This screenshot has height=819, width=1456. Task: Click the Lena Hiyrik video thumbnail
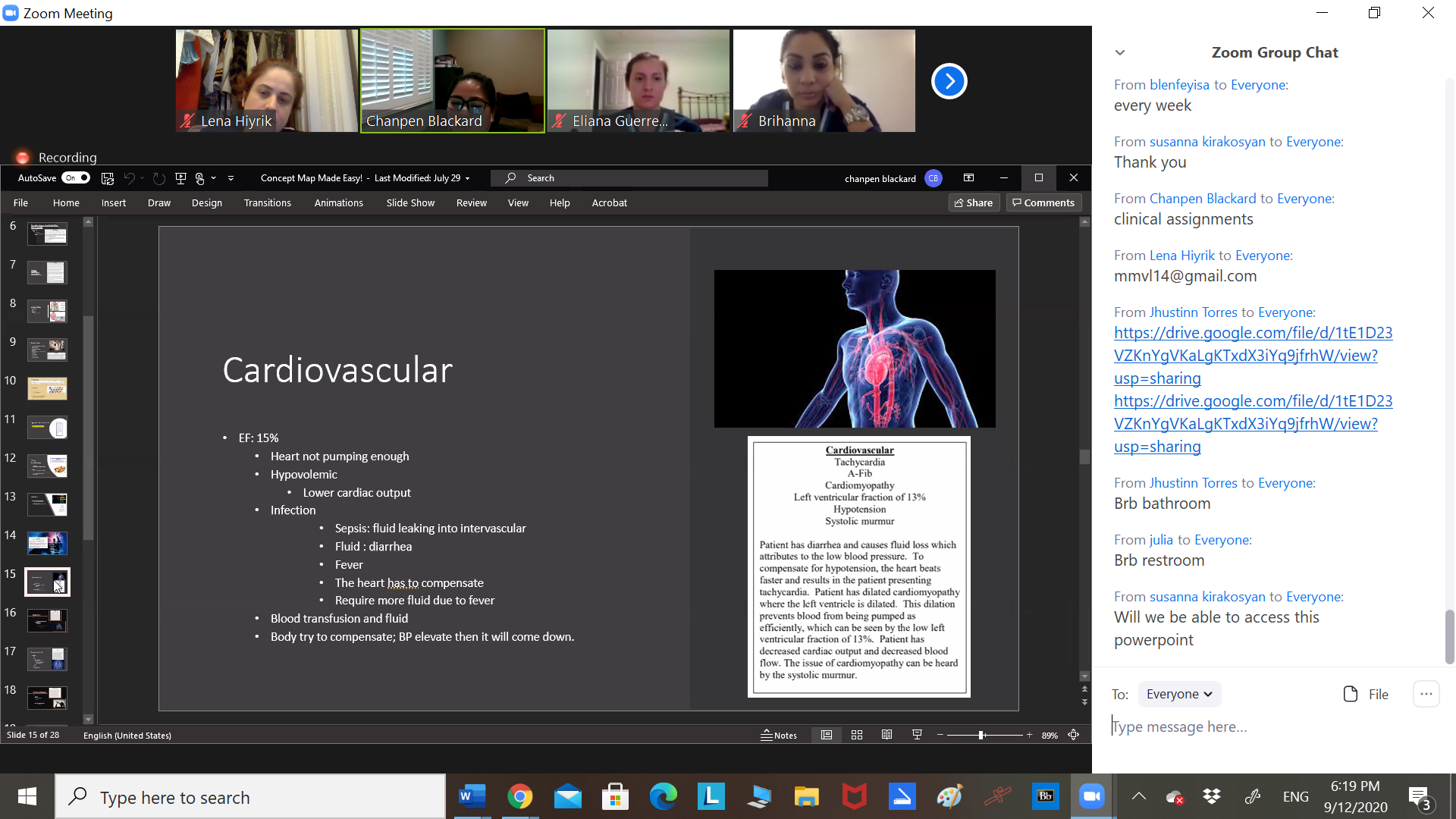(x=267, y=80)
